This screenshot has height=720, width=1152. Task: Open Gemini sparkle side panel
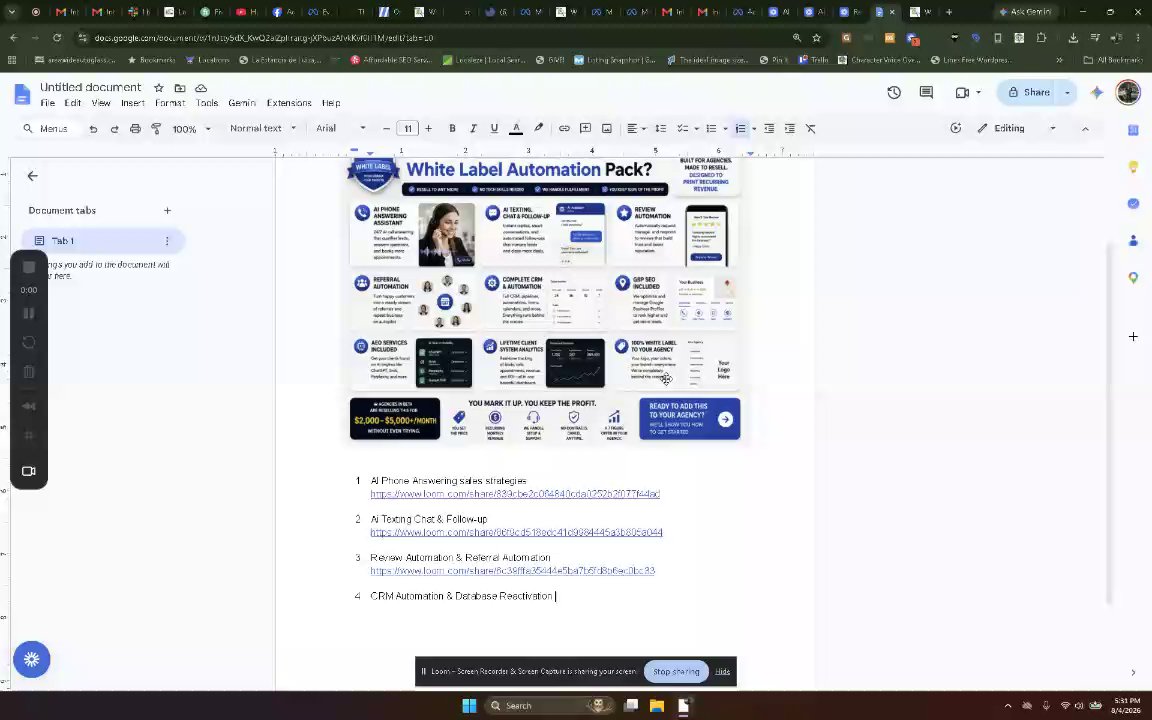point(1096,93)
